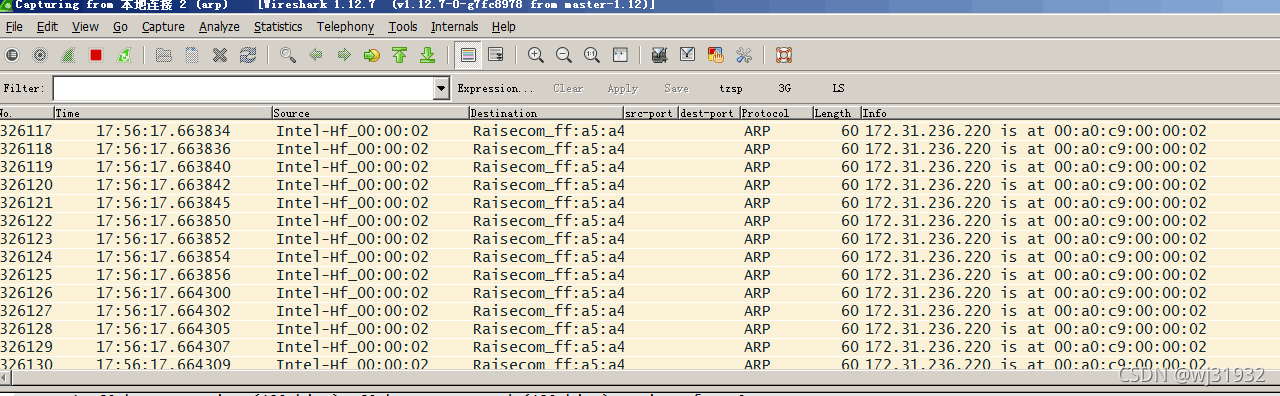The height and width of the screenshot is (396, 1280).
Task: Toggle colorize packet list icon
Action: click(467, 55)
